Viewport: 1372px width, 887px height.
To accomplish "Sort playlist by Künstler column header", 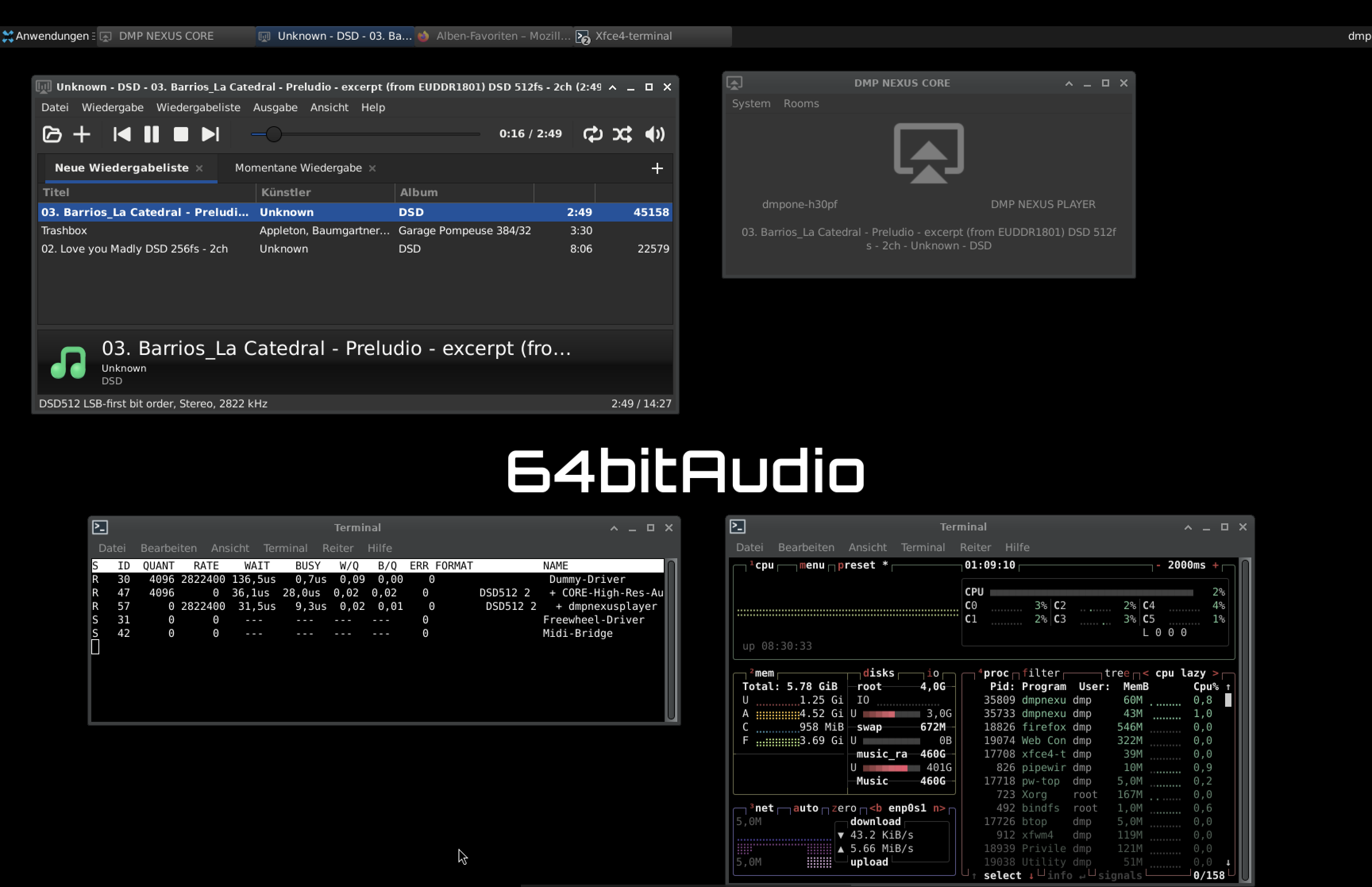I will [x=325, y=193].
